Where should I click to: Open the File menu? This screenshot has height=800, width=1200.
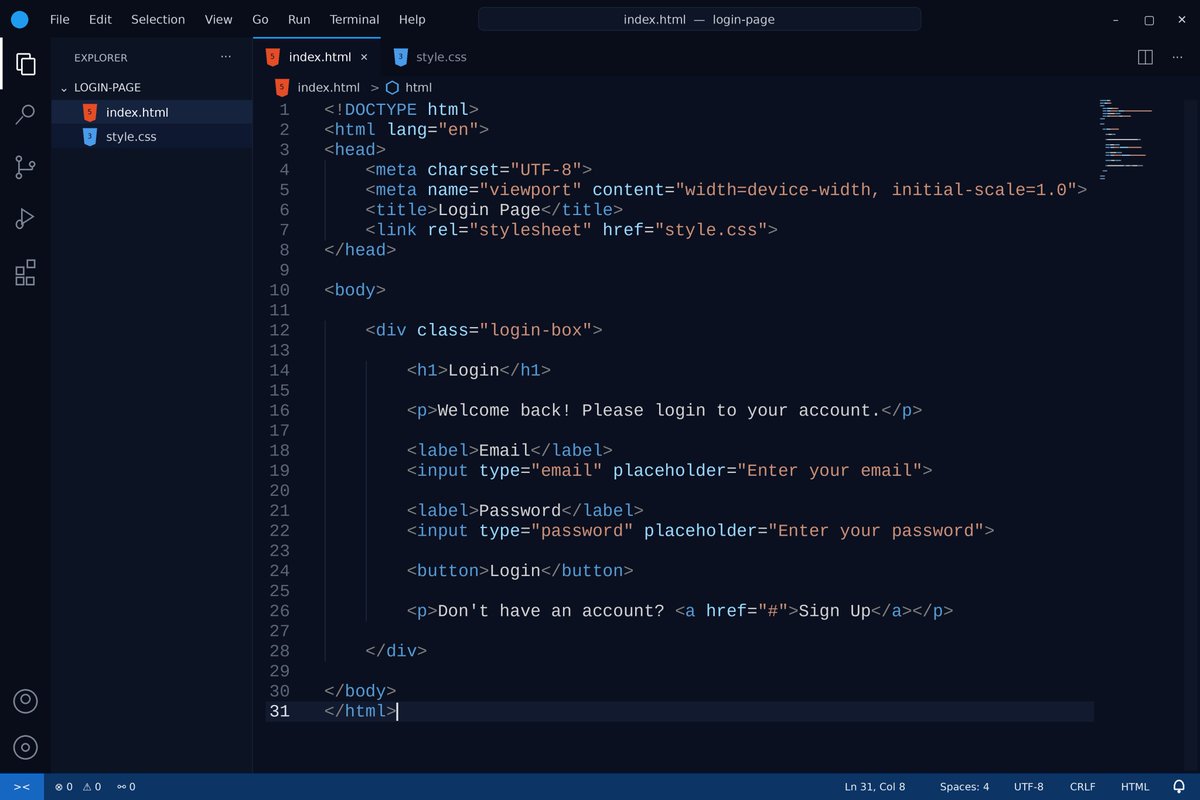pos(60,19)
